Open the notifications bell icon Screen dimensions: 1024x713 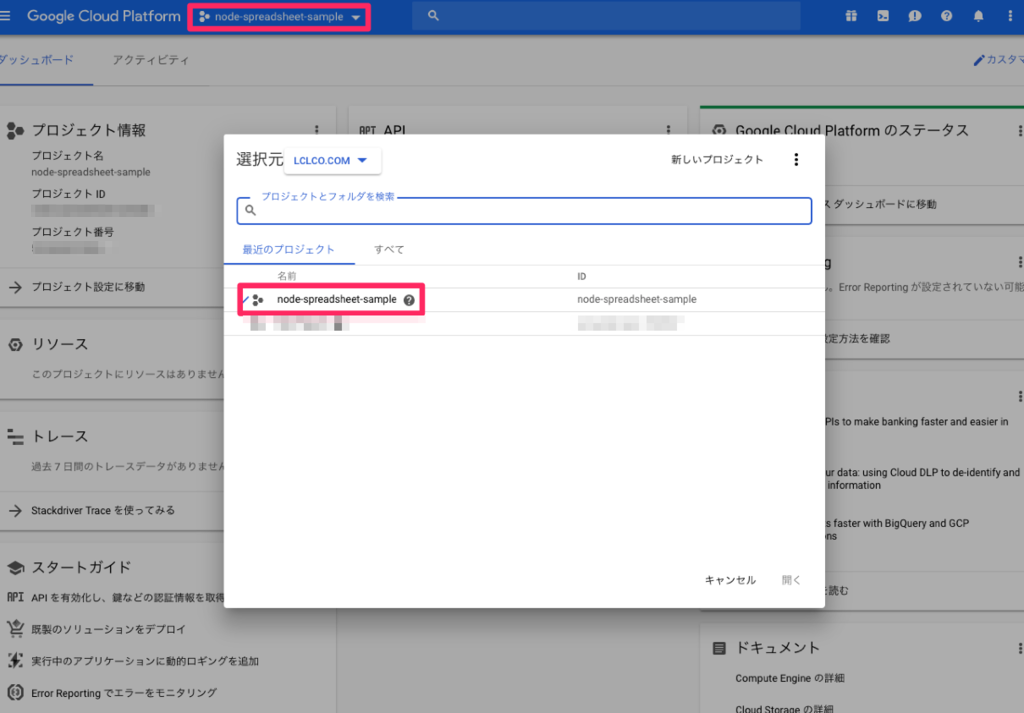coord(978,15)
